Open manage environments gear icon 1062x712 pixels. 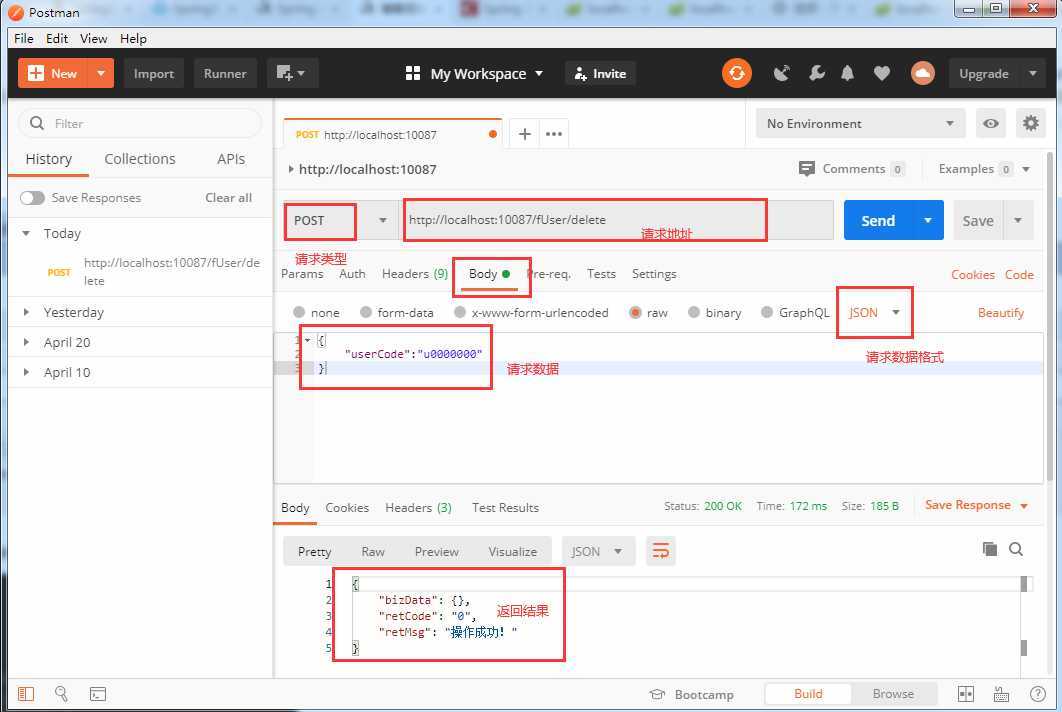point(1030,123)
